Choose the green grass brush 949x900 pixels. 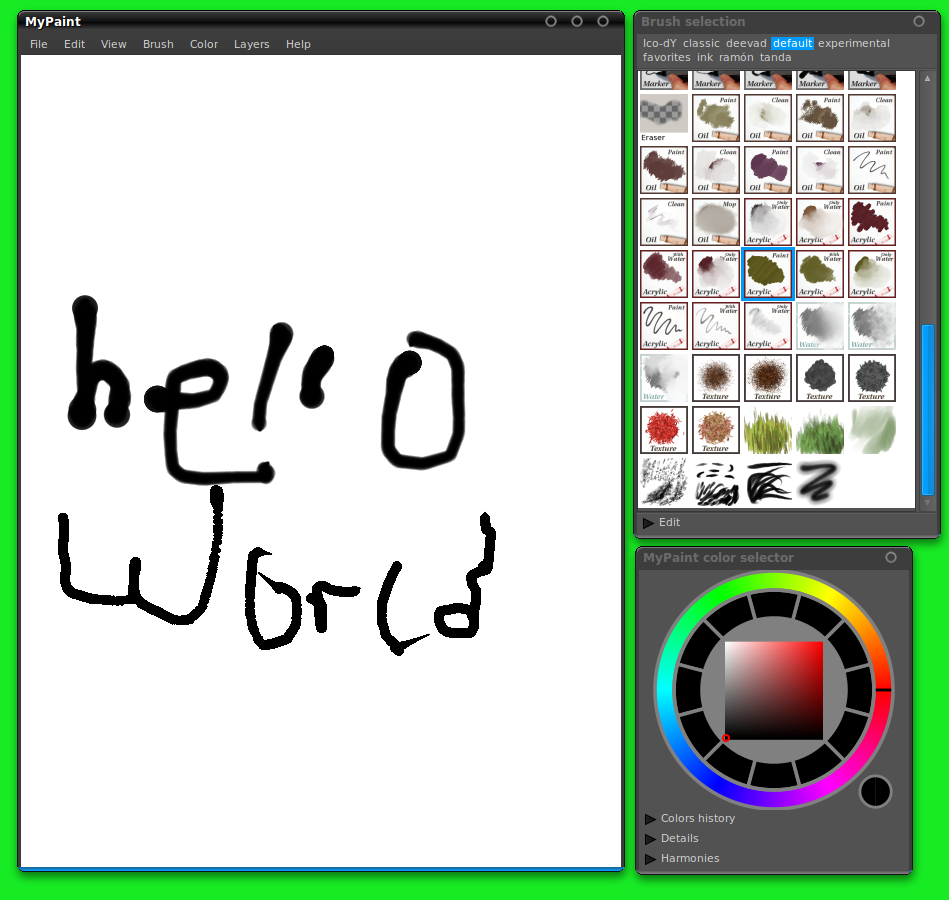[819, 430]
